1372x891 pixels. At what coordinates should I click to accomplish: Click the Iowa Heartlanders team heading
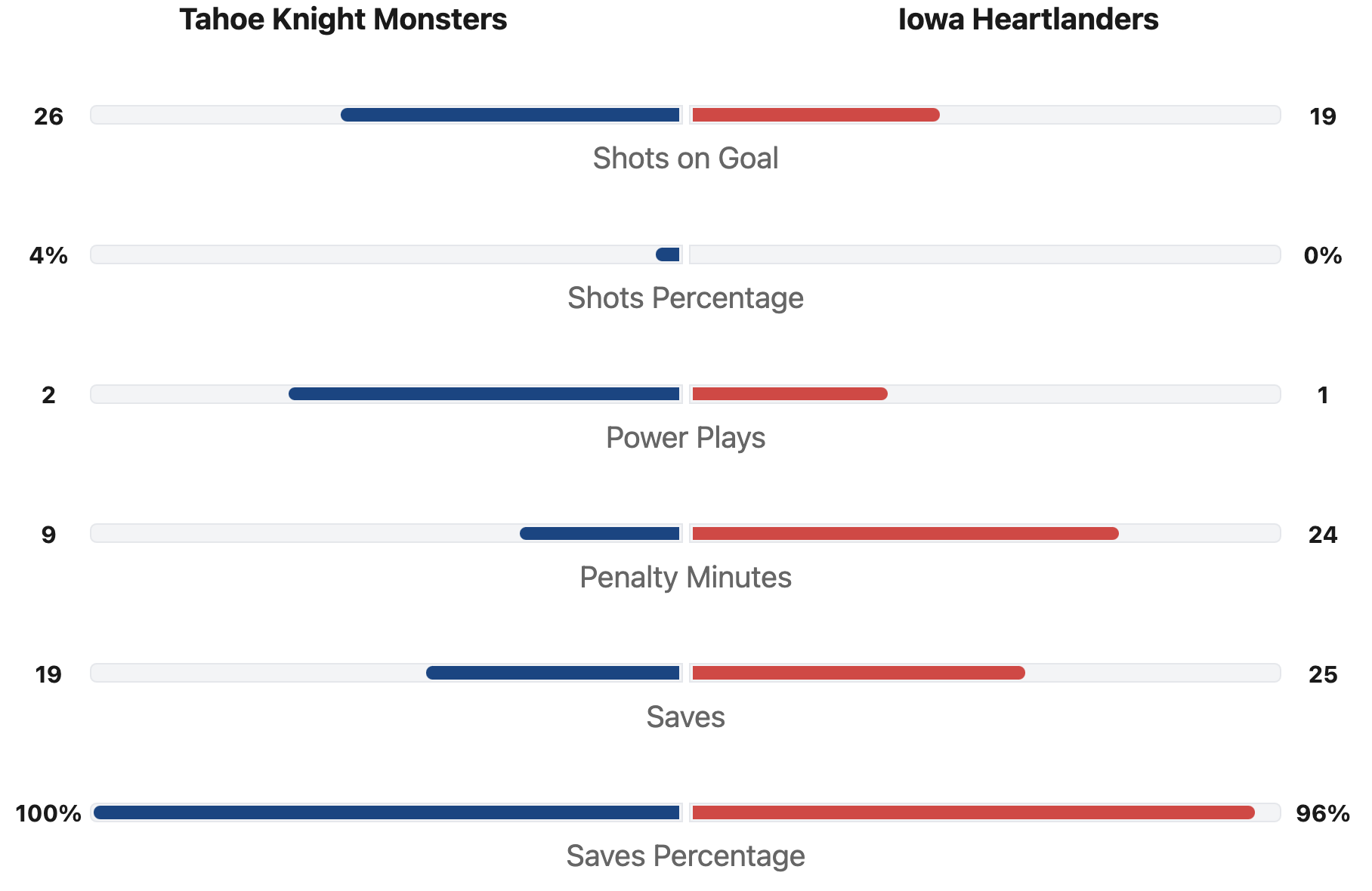click(x=1027, y=20)
